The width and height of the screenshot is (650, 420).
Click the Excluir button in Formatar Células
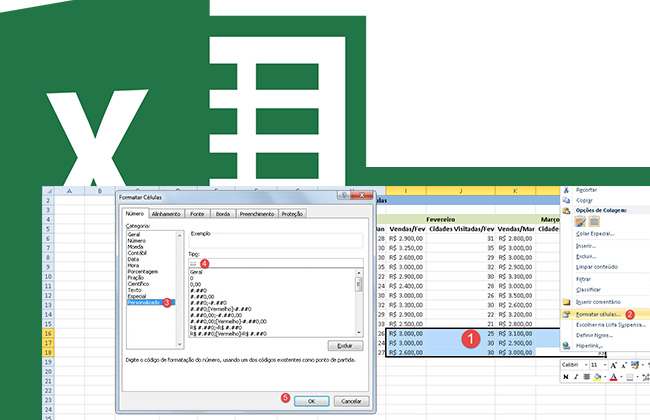click(x=345, y=345)
